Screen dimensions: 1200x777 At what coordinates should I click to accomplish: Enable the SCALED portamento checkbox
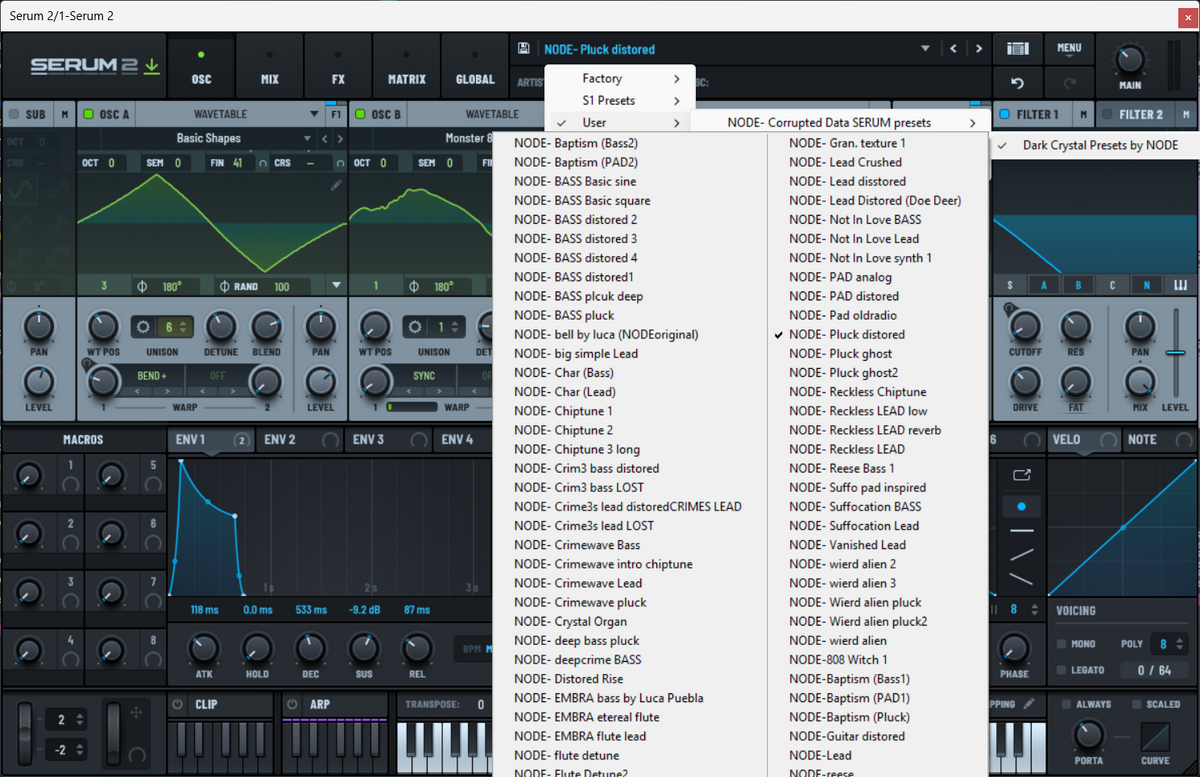click(x=1137, y=704)
